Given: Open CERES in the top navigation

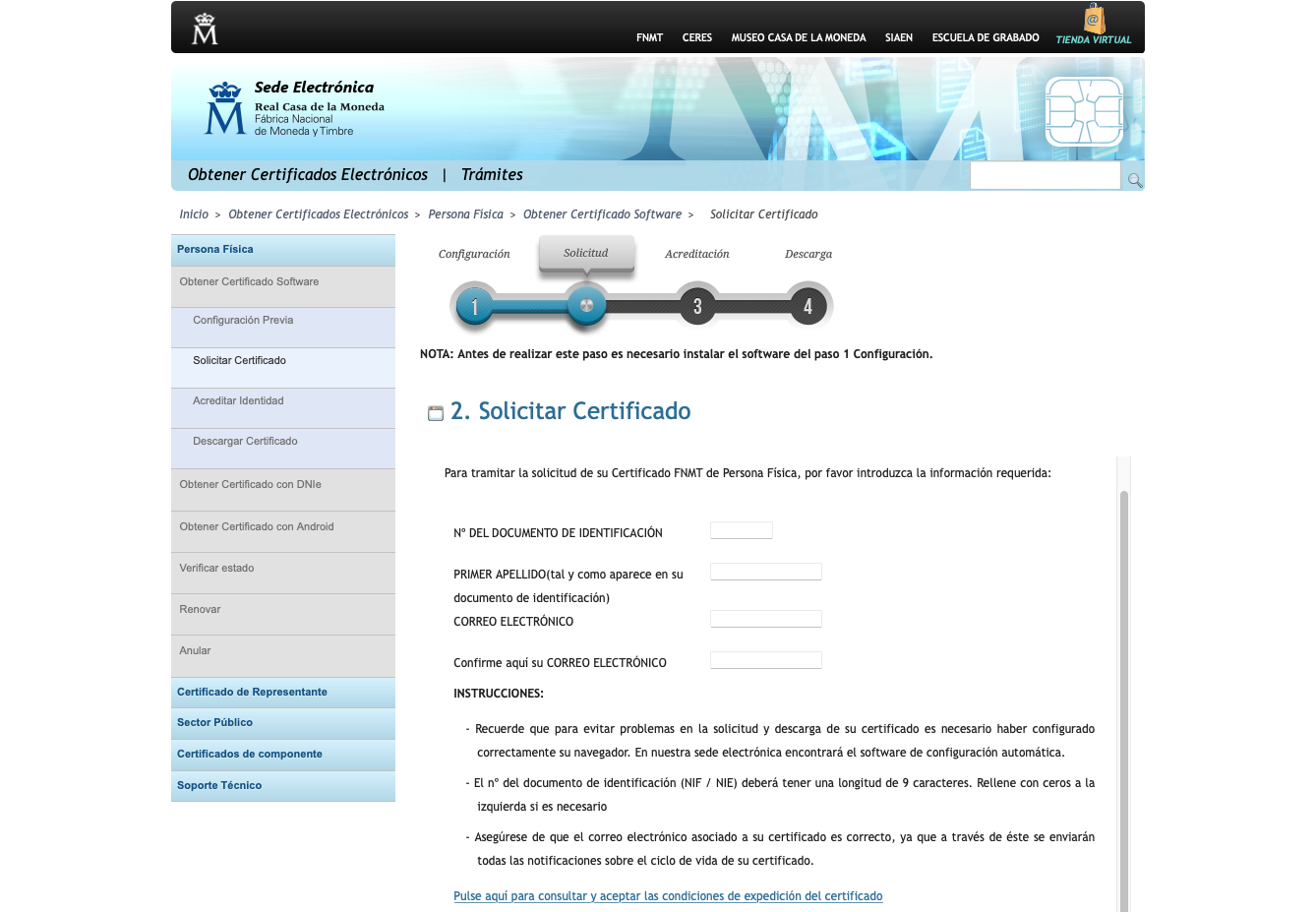Looking at the screenshot, I should pyautogui.click(x=697, y=37).
